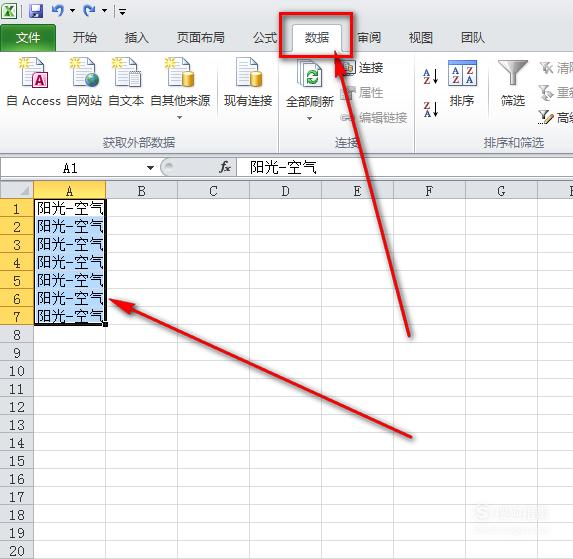
Task: Select row 20 header
Action: [x=17, y=550]
